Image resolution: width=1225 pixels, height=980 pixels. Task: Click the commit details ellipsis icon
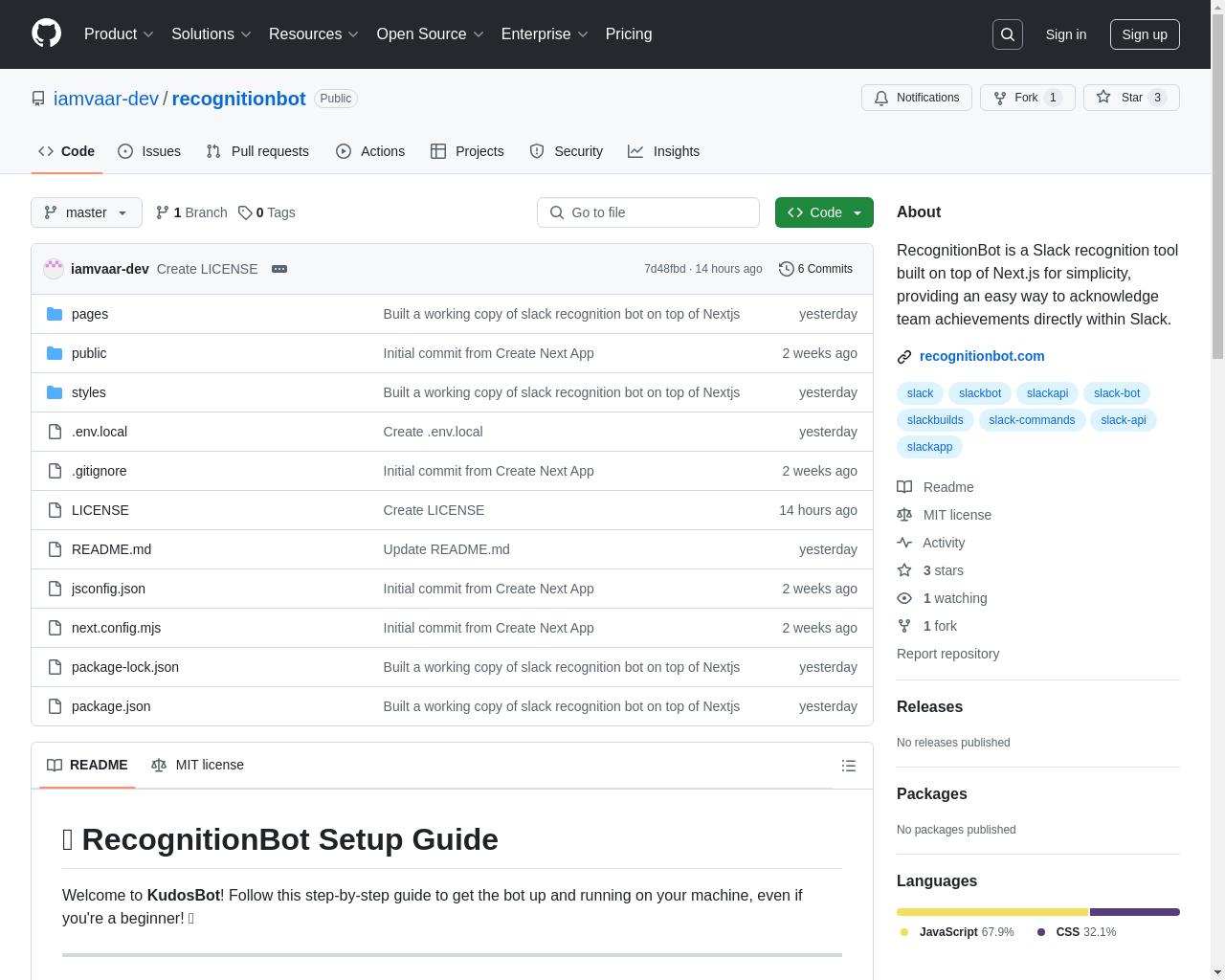pos(279,269)
